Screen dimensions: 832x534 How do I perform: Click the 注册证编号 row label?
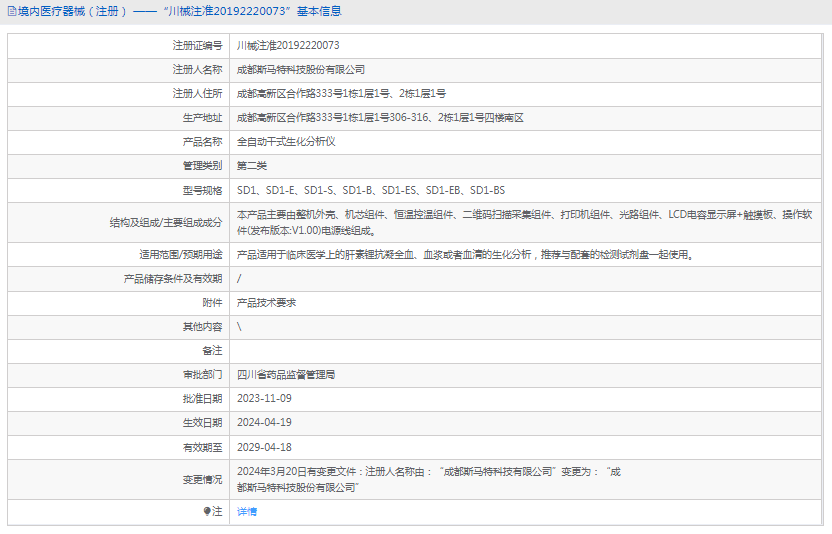coord(197,46)
